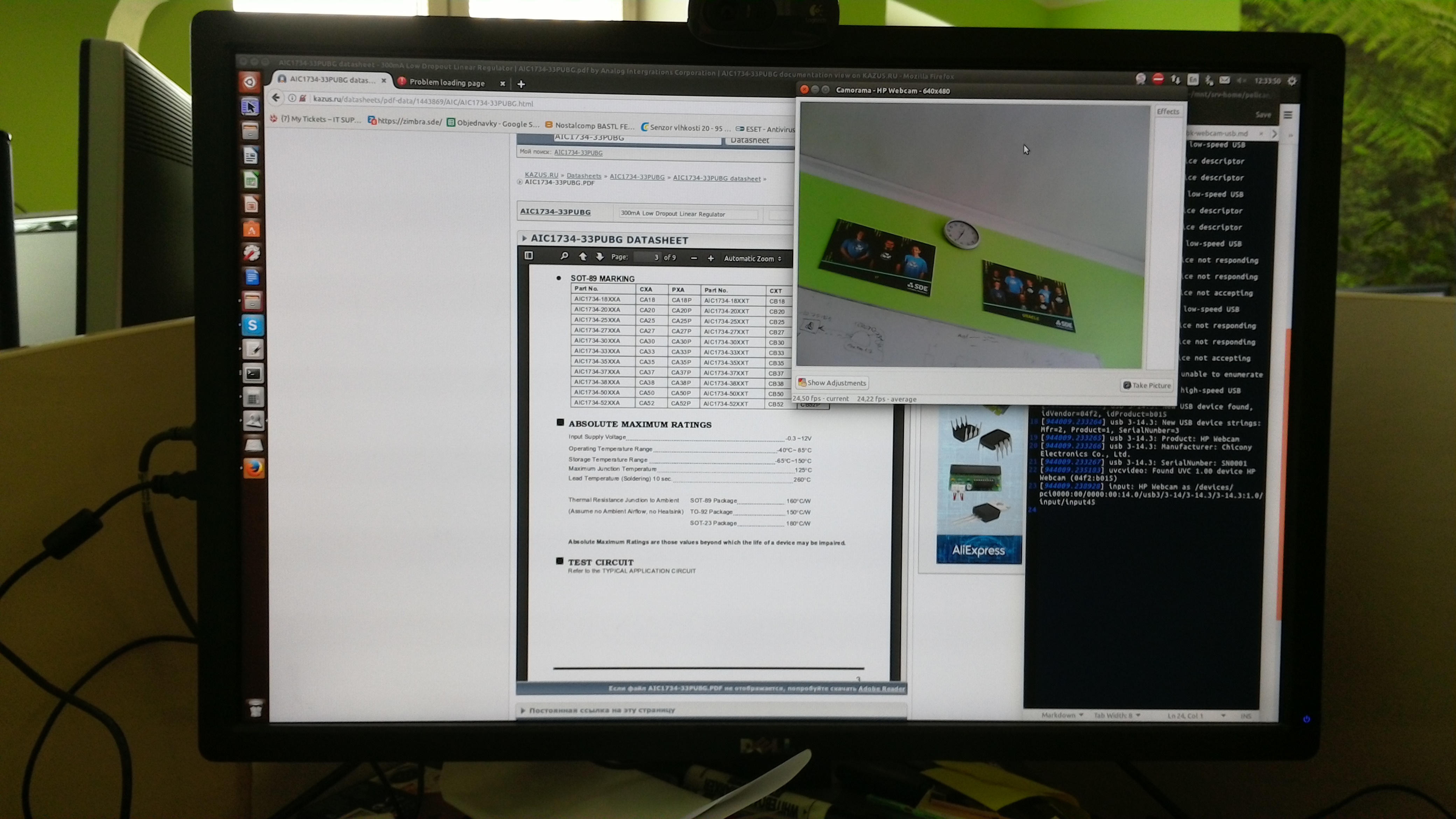Open the mail indicator menu
The width and height of the screenshot is (1456, 819).
pos(1224,80)
